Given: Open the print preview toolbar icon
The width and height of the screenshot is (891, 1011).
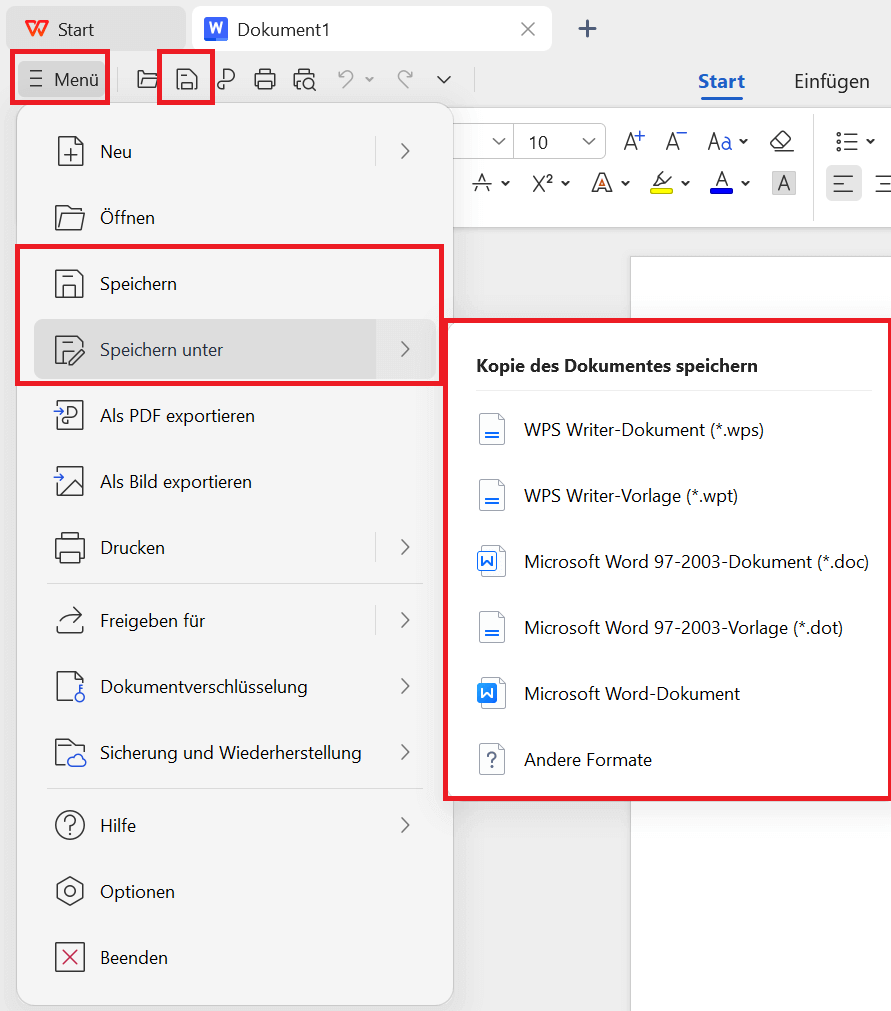Looking at the screenshot, I should click(305, 79).
